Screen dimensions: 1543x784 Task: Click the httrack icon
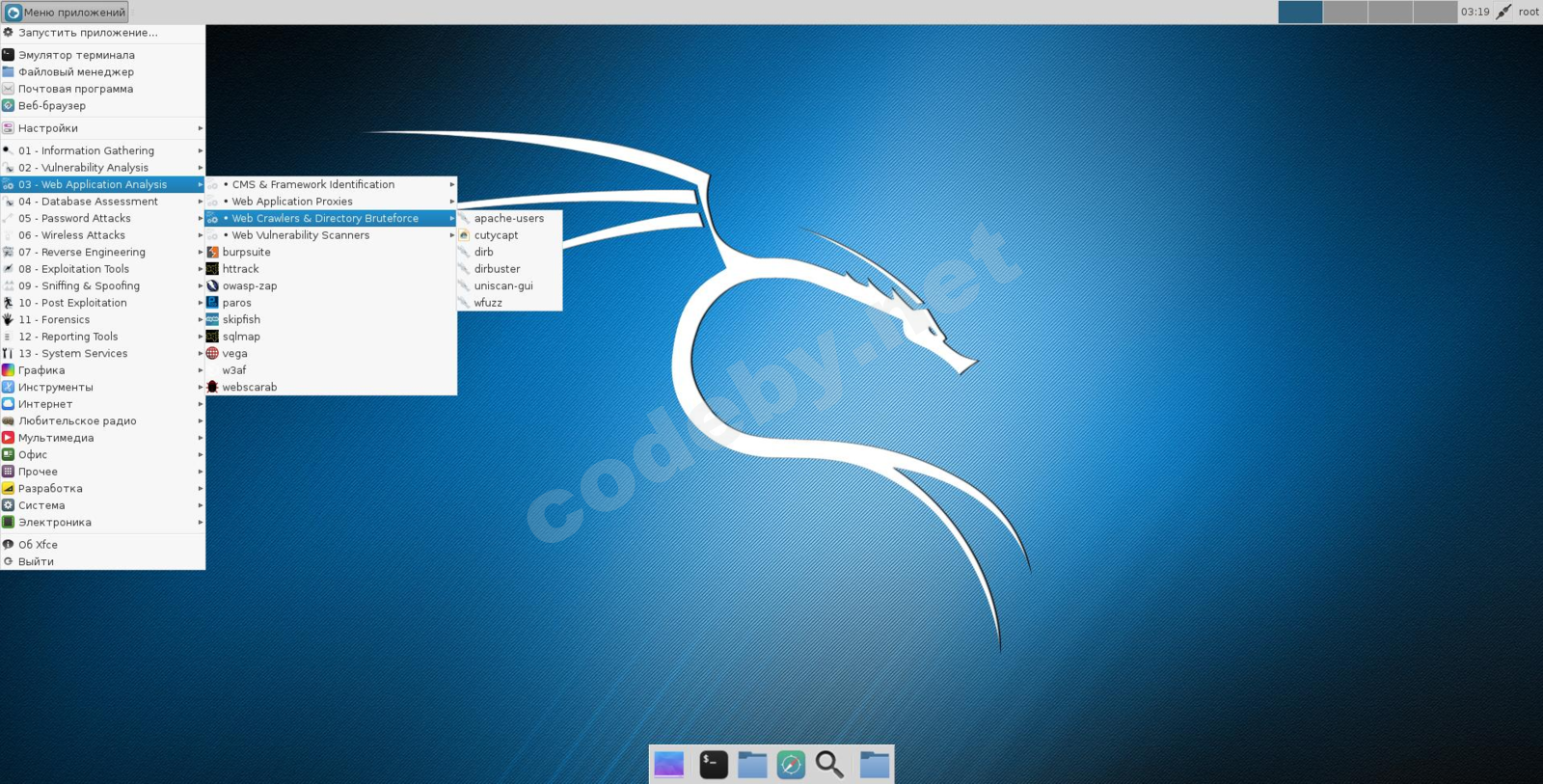(x=213, y=269)
